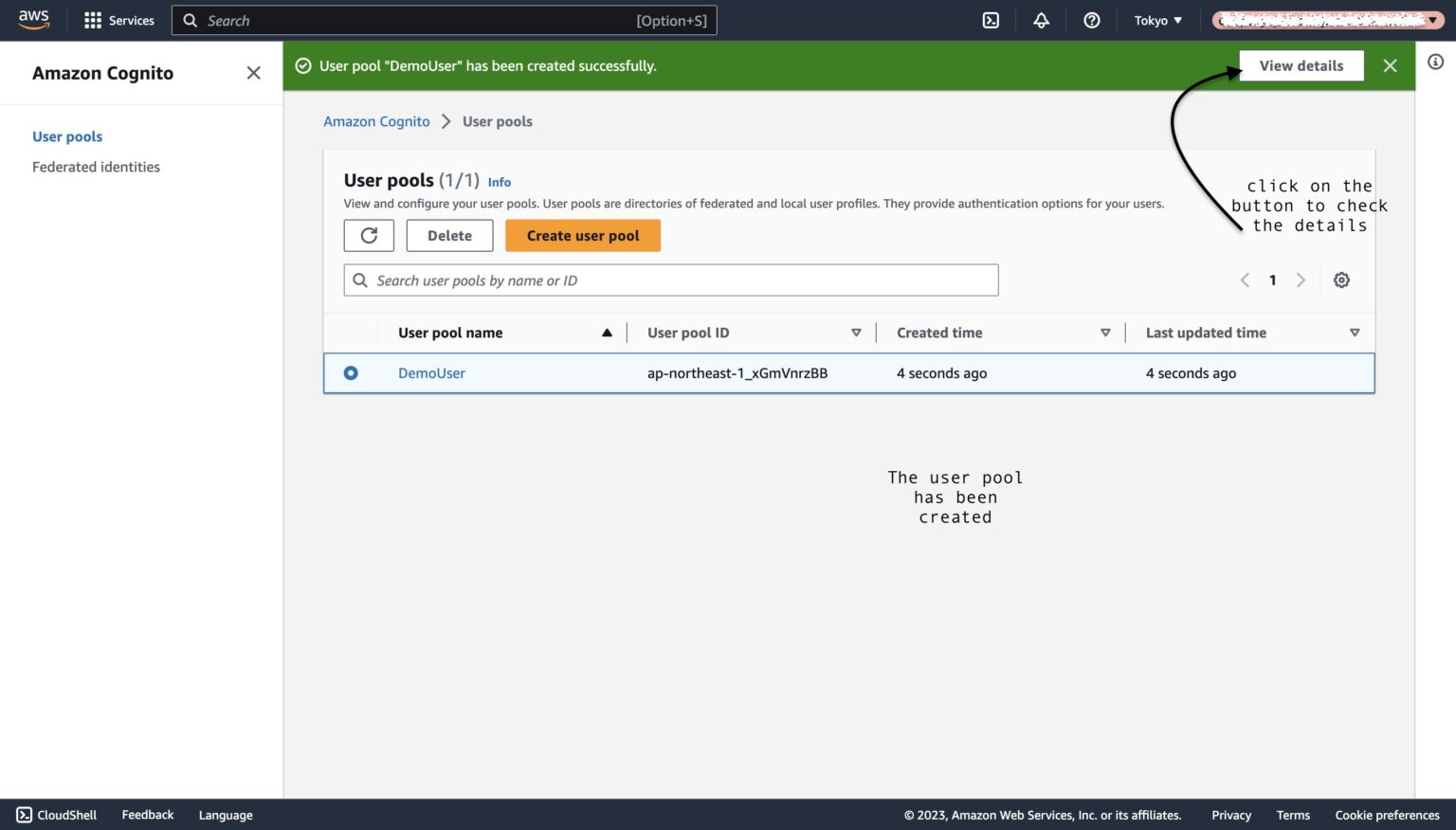The height and width of the screenshot is (830, 1456).
Task: Open the Last updated time filter arrow
Action: 1356,333
